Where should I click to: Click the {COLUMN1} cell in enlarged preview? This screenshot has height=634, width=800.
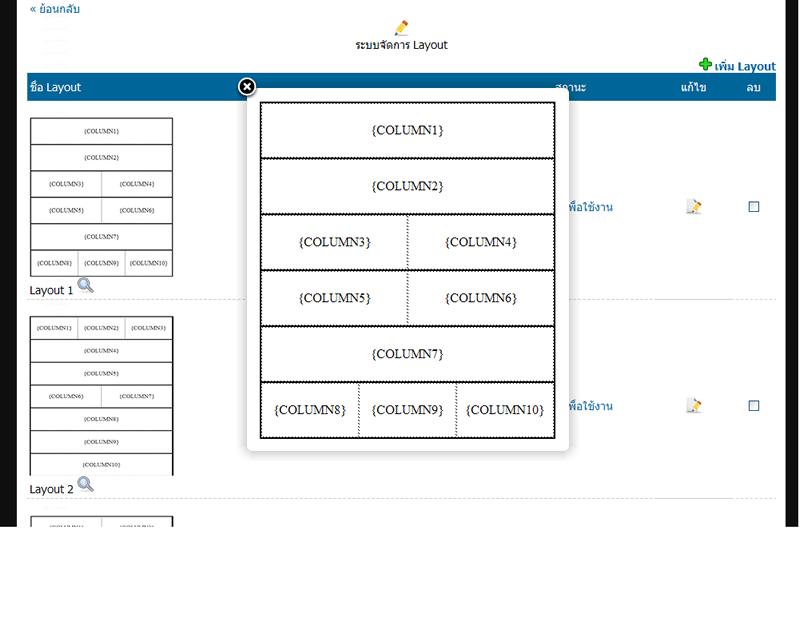[407, 130]
